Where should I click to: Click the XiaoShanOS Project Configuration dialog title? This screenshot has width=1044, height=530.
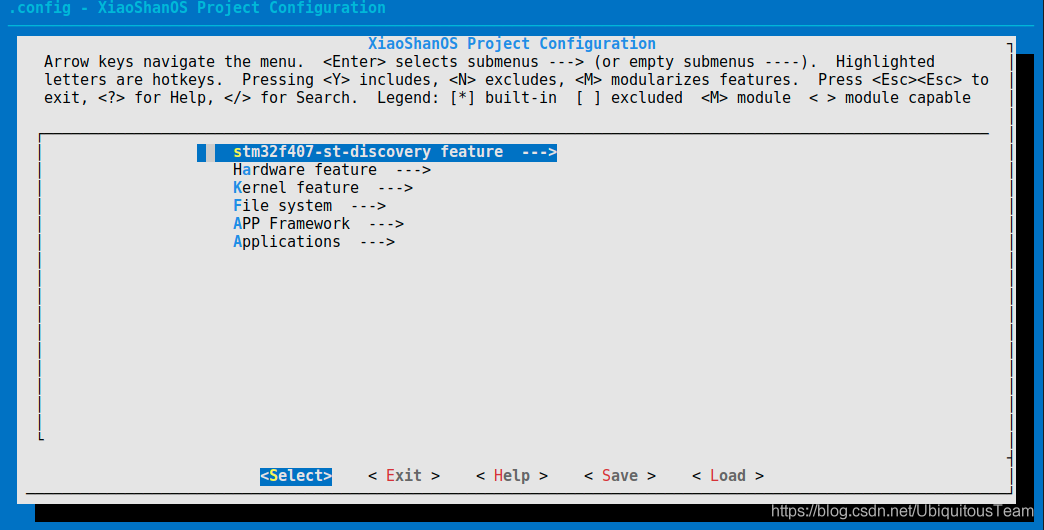[512, 44]
